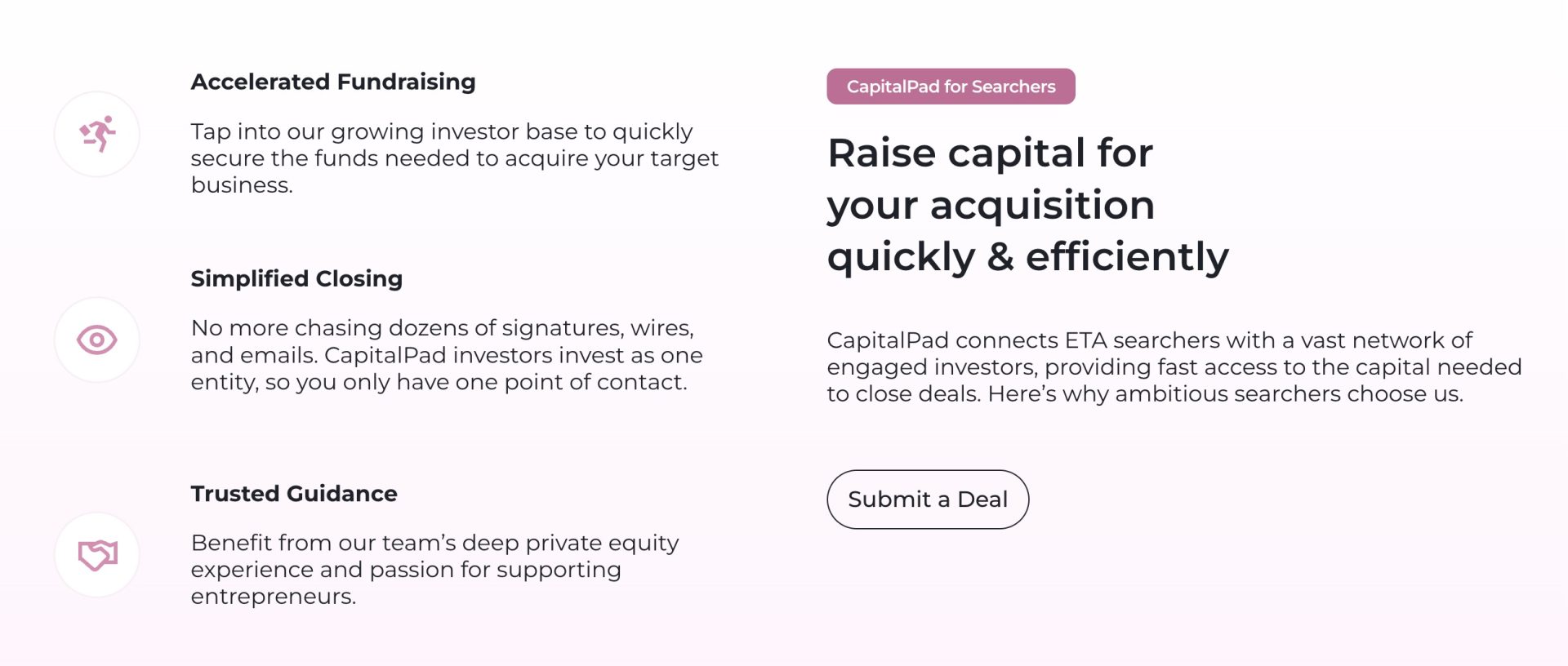Expand the Accelerated Fundraising section heading
1568x666 pixels.
333,82
